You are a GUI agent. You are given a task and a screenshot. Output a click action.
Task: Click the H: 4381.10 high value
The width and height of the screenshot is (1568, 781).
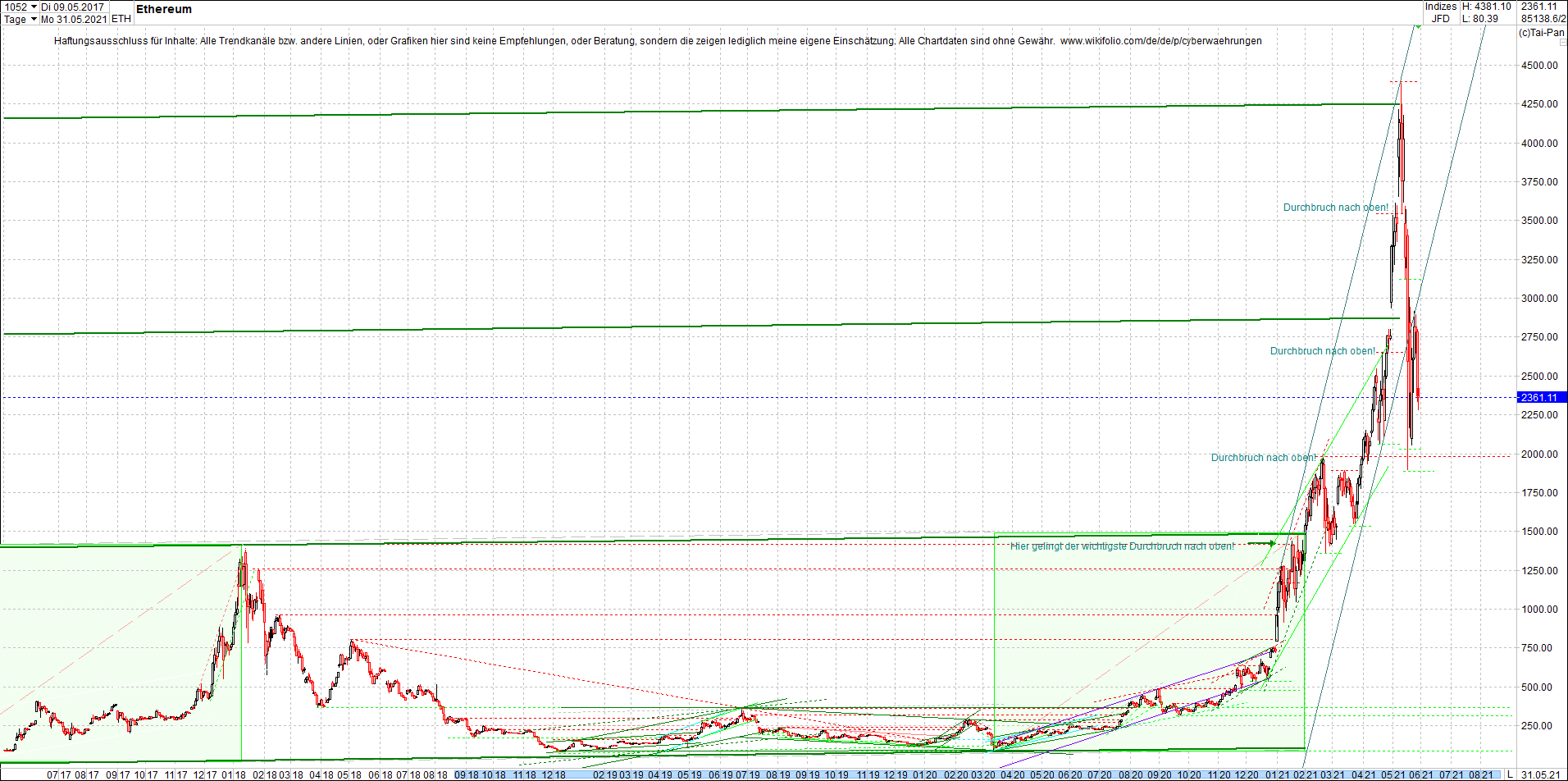click(x=1486, y=7)
